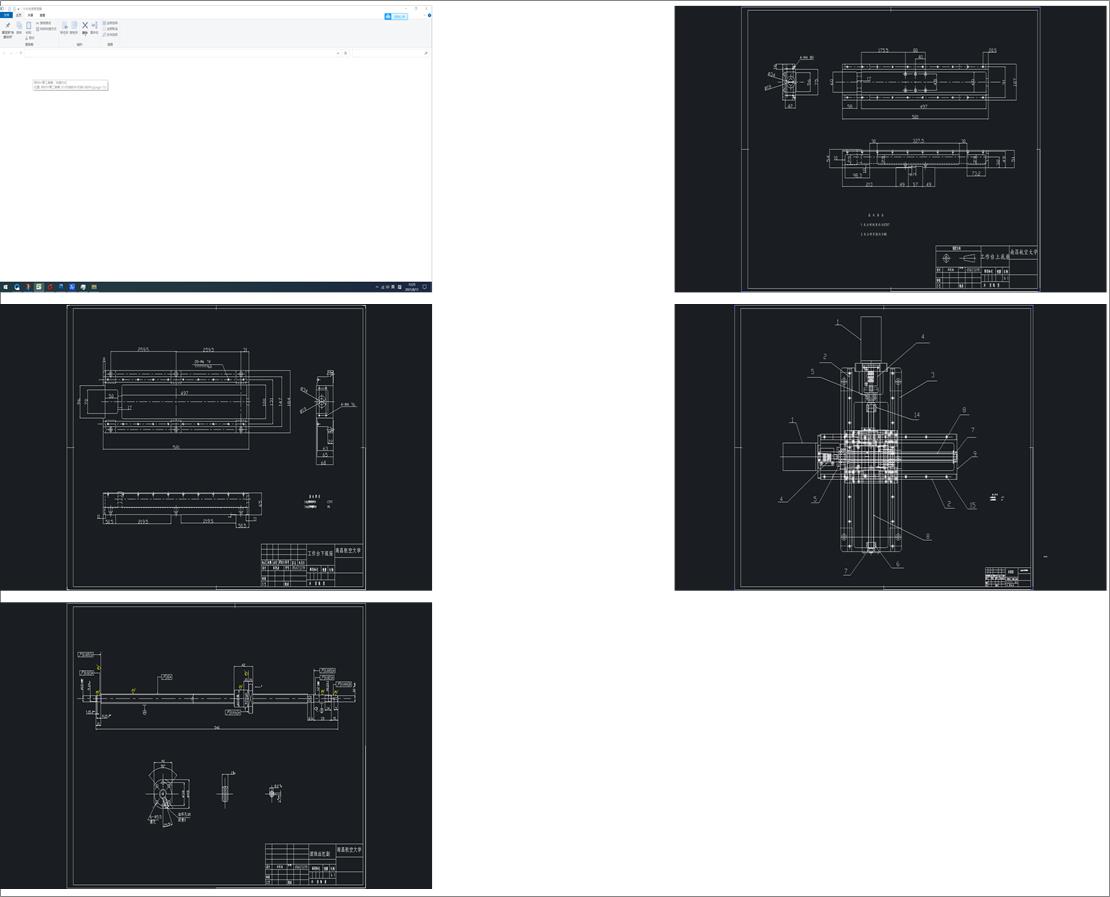Image resolution: width=1110 pixels, height=897 pixels.
Task: Click the blue cloud upload button in title bar
Action: 396,16
